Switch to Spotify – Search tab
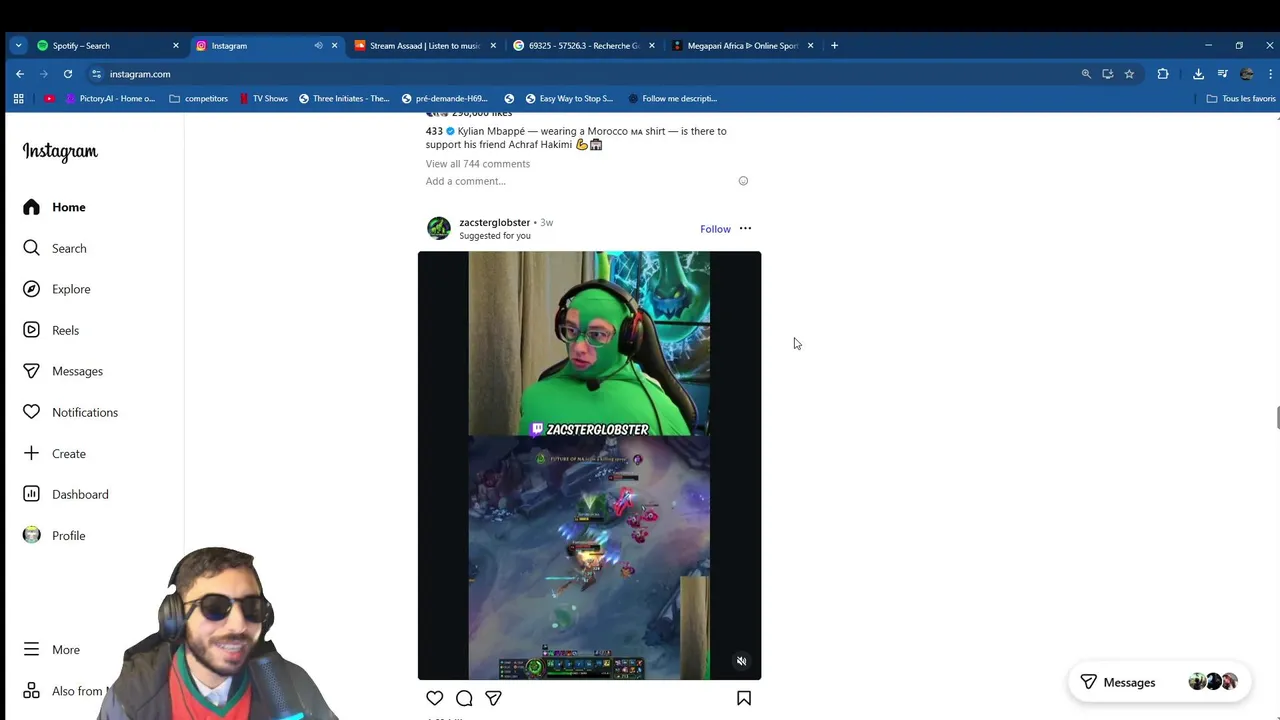1280x720 pixels. coord(108,45)
